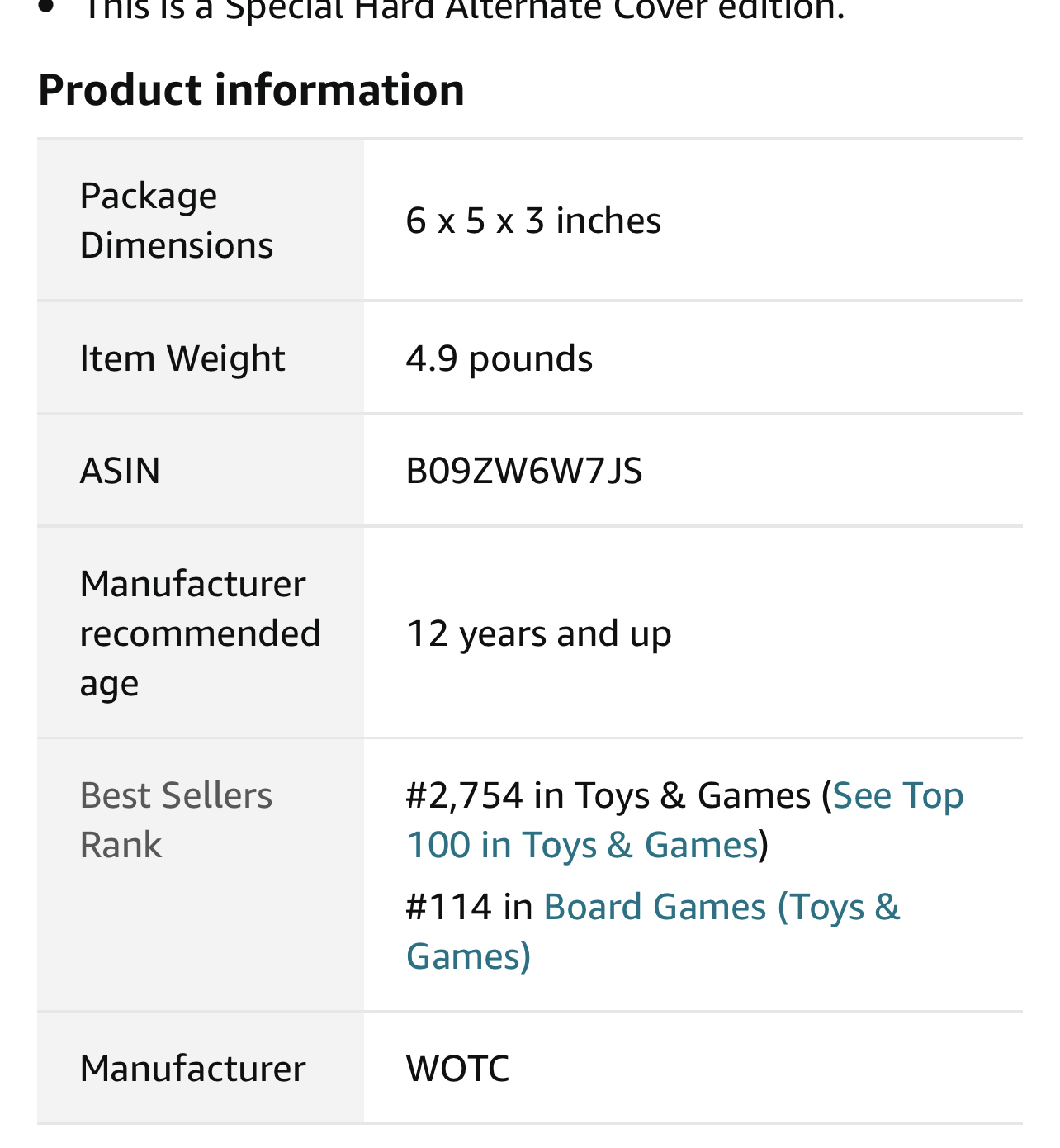This screenshot has height=1148, width=1060.
Task: Click the WOTC manufacturer value
Action: pos(457,1069)
